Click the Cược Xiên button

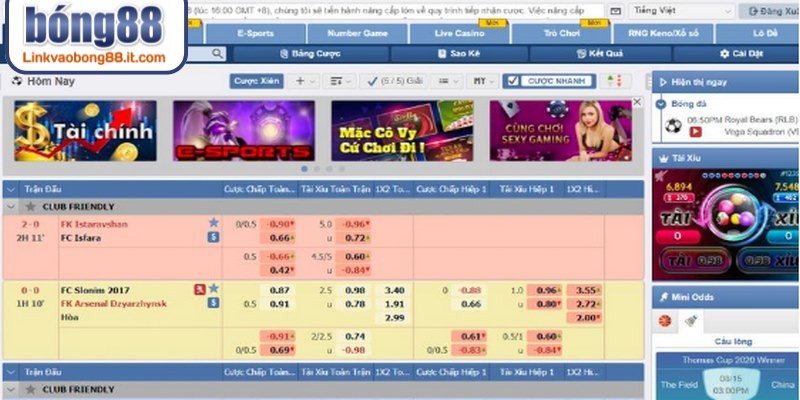[x=256, y=81]
